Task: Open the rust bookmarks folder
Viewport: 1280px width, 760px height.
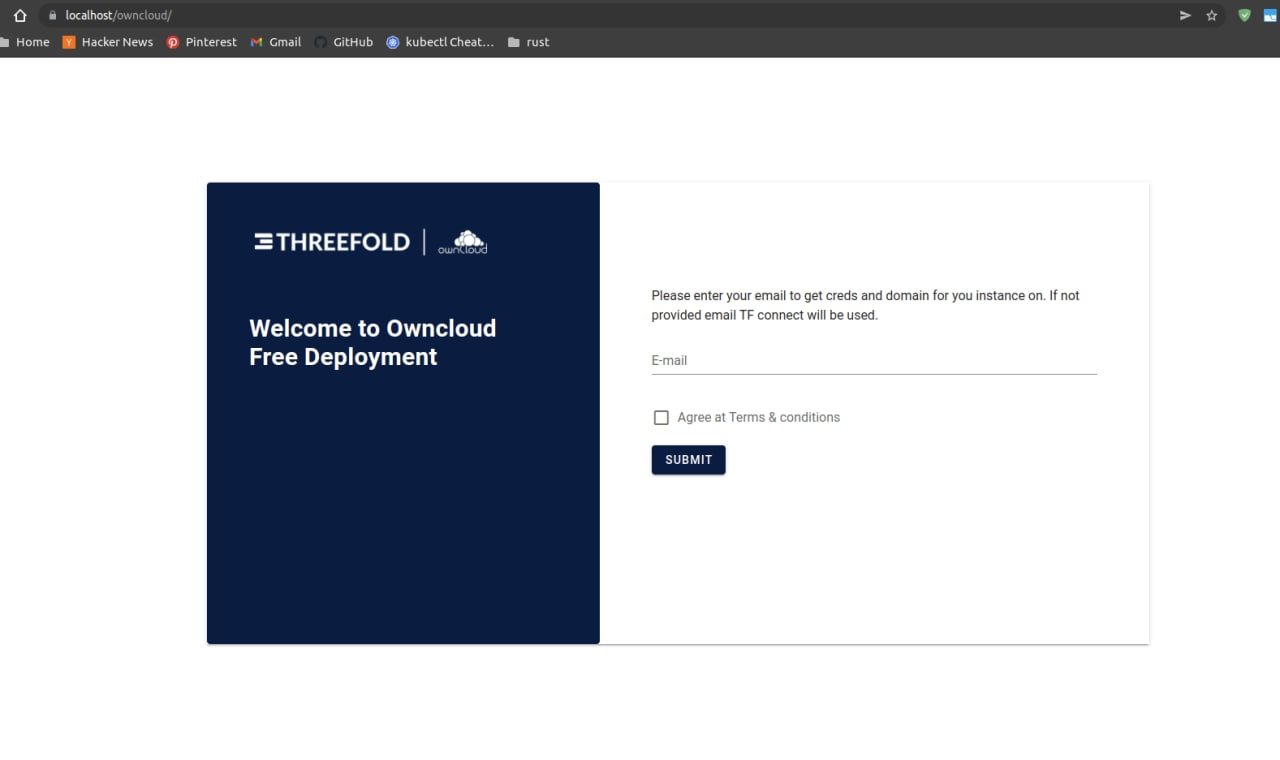Action: (528, 42)
